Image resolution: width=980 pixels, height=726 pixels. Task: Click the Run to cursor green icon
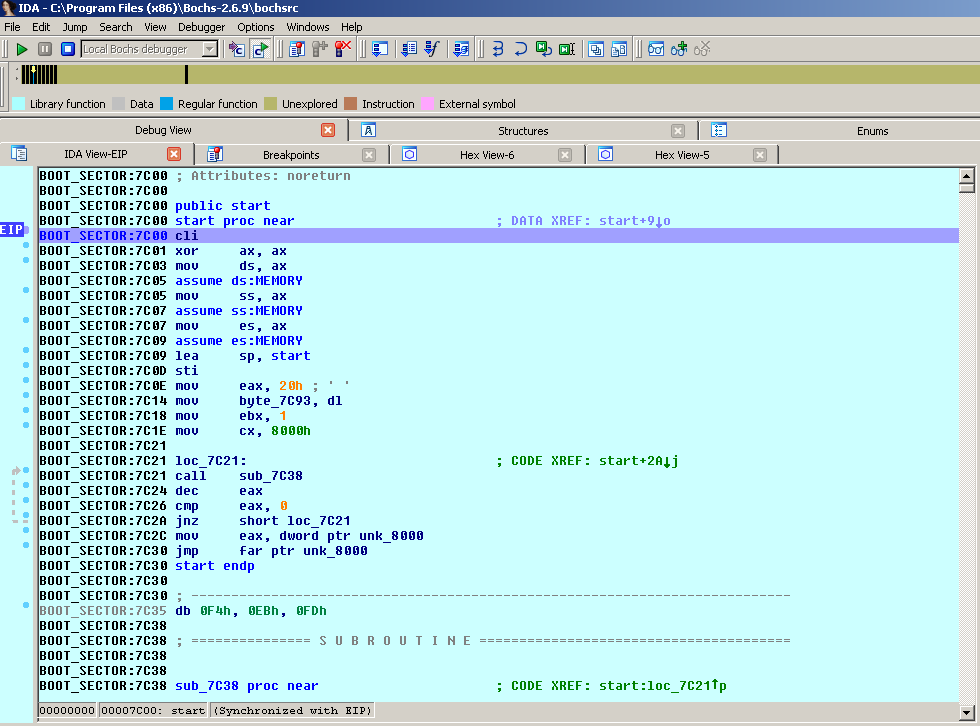click(x=567, y=49)
